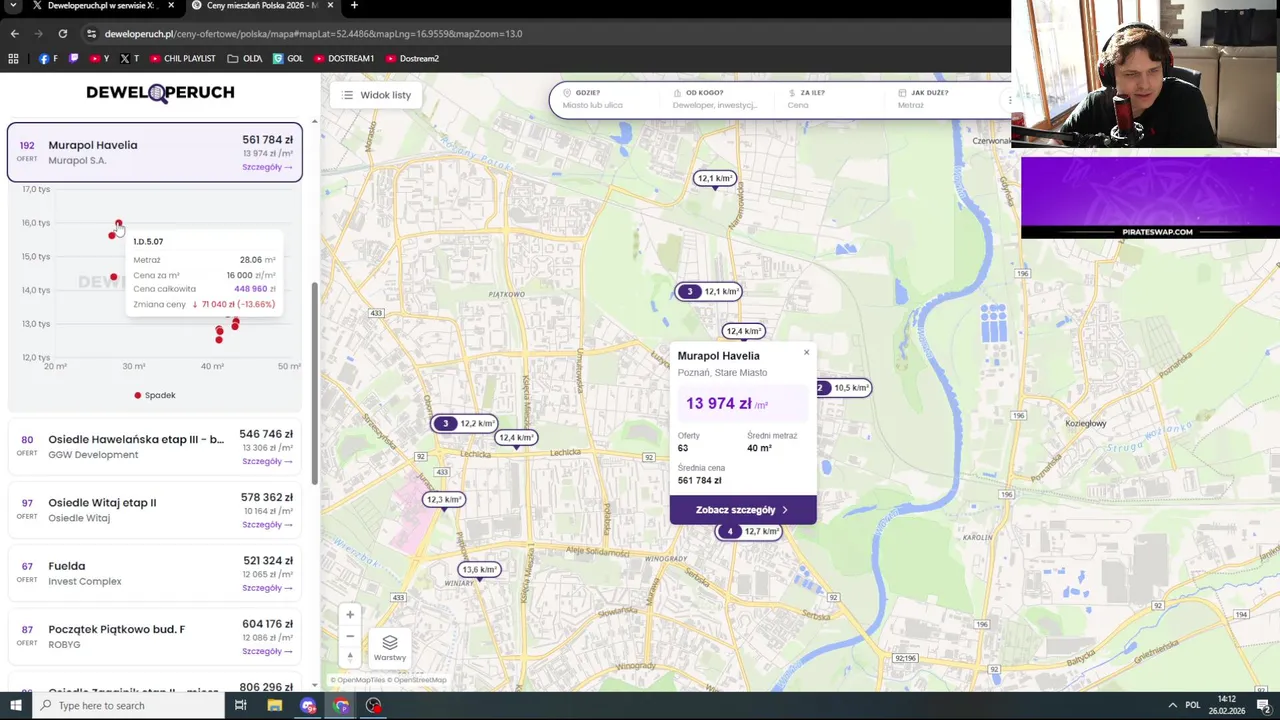Viewport: 1280px width, 720px height.
Task: Click the address bar URL
Action: (x=313, y=34)
